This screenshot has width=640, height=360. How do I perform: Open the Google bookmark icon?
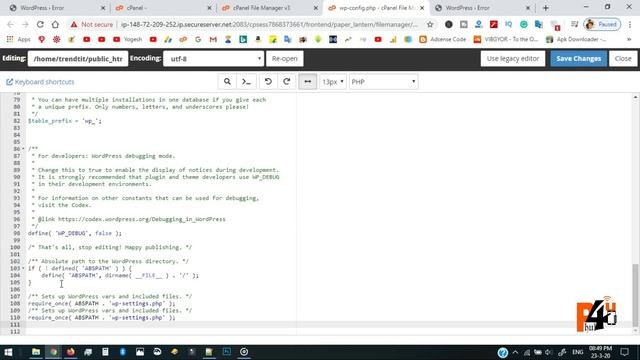[198, 40]
